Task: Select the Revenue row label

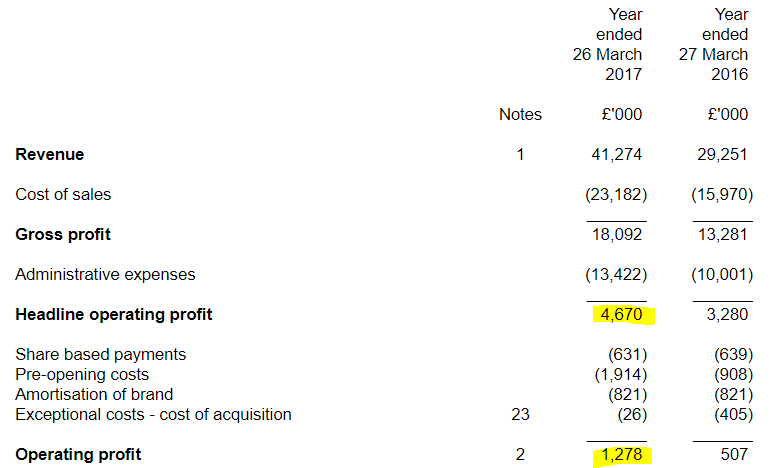Action: click(x=50, y=154)
